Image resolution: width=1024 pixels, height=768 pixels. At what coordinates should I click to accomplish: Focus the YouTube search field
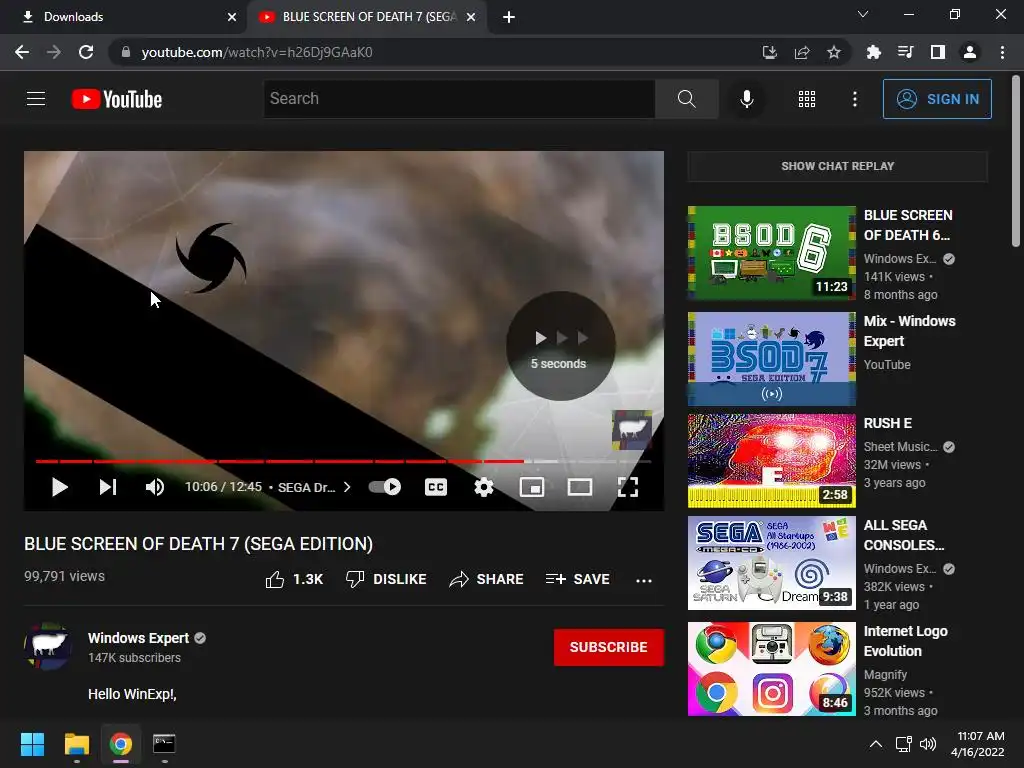coord(459,99)
